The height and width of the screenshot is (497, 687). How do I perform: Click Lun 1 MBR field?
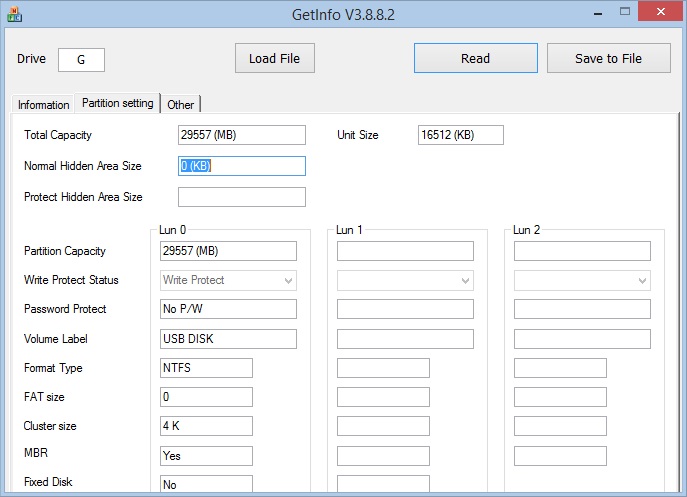(x=383, y=456)
